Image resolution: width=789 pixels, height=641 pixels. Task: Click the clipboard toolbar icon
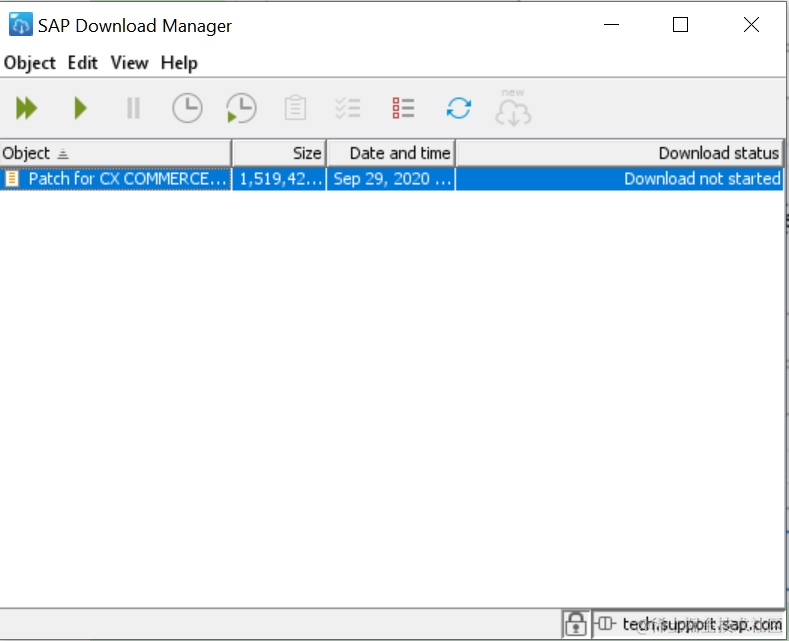(x=295, y=108)
